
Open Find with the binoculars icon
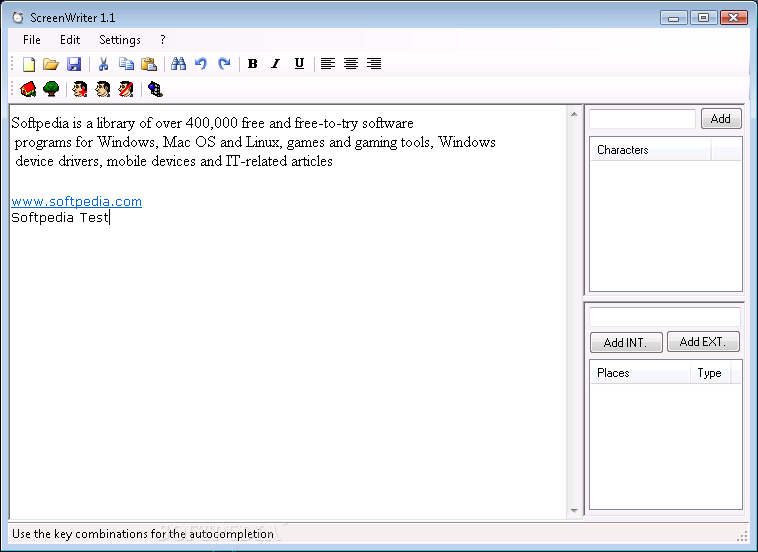point(178,64)
